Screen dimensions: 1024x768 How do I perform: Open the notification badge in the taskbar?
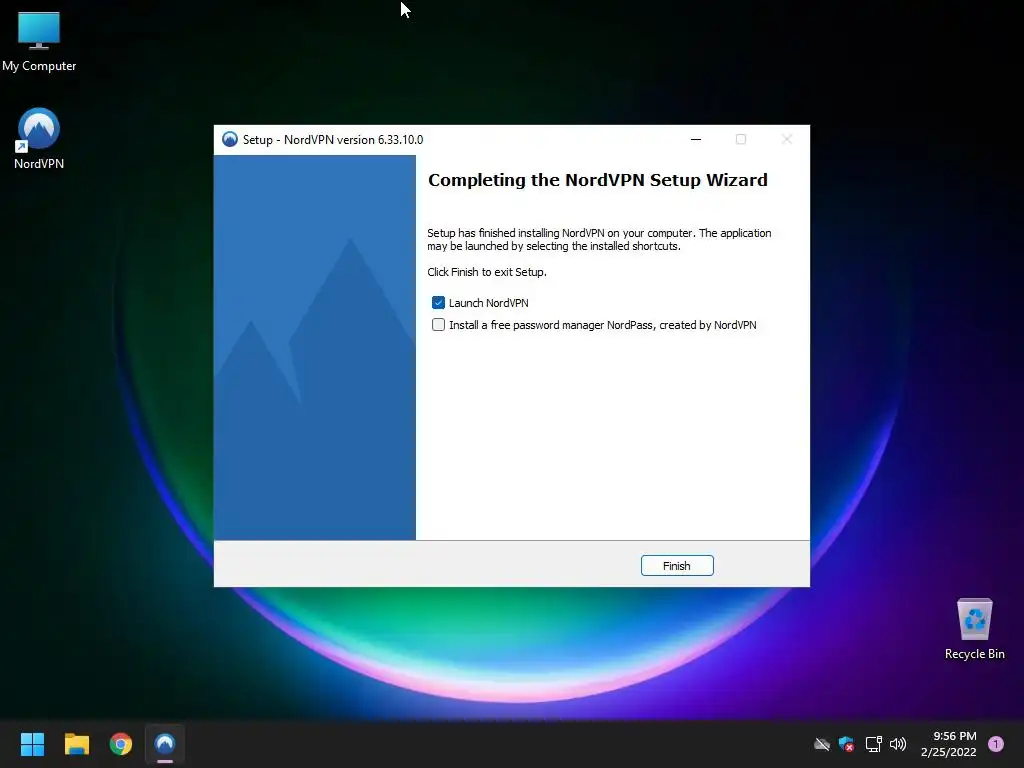996,743
